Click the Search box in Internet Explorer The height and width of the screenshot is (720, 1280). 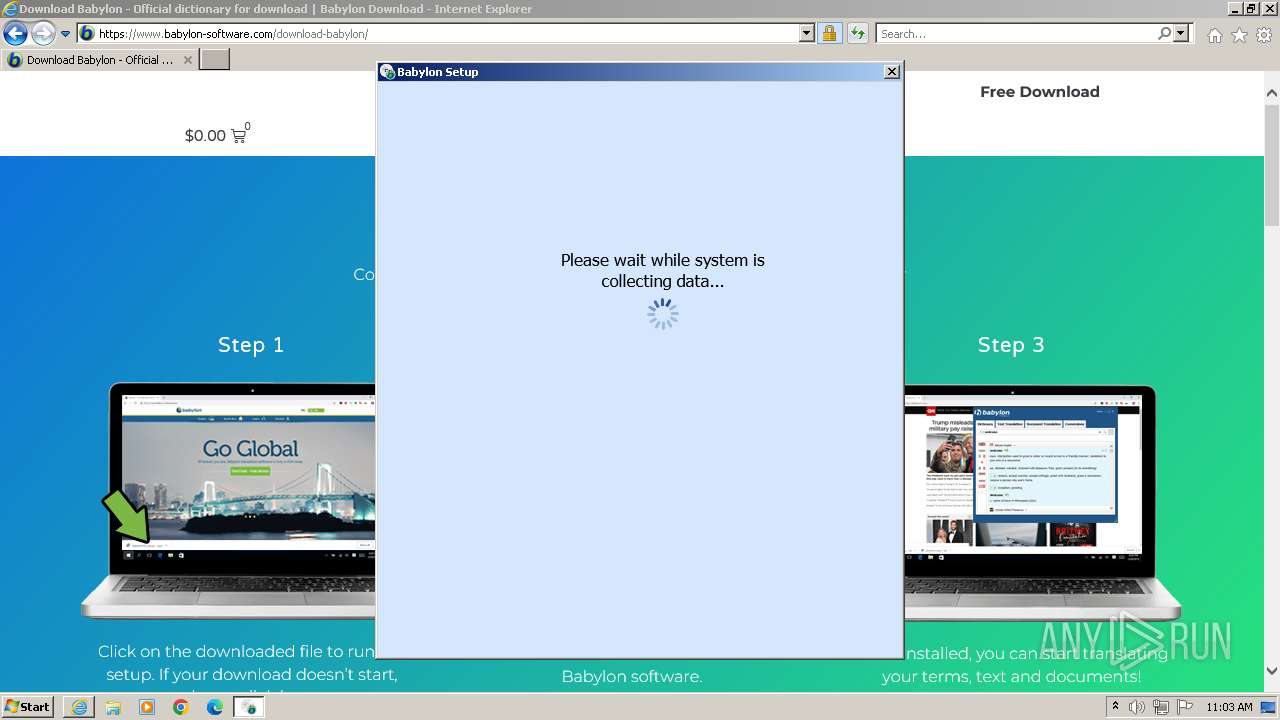[1016, 34]
